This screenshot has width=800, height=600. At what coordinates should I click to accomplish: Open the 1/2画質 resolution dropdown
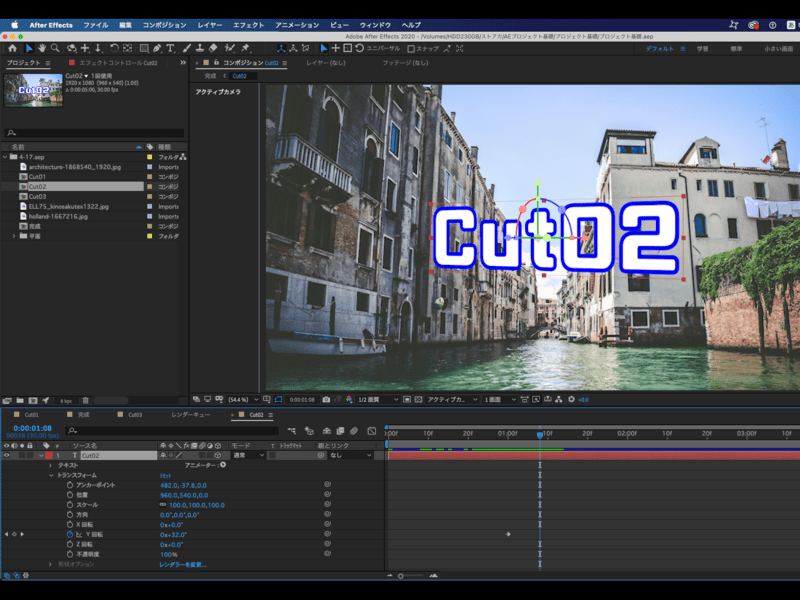(x=375, y=399)
